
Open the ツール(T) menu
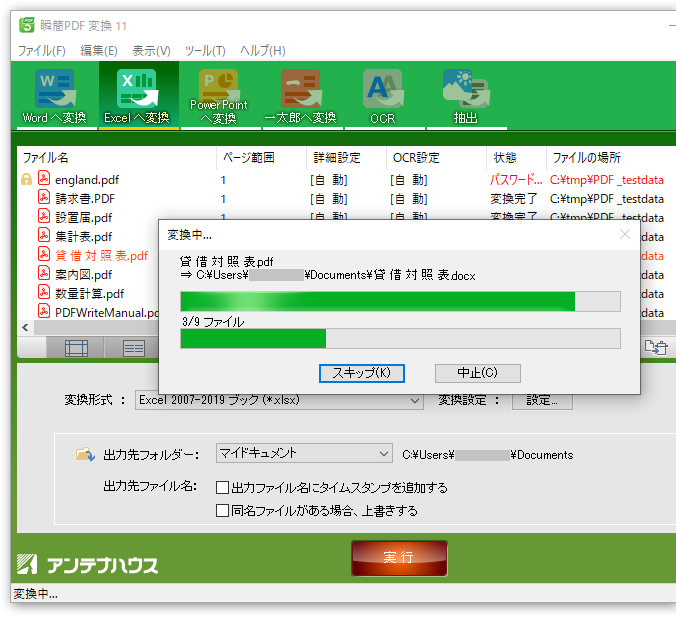tap(205, 51)
